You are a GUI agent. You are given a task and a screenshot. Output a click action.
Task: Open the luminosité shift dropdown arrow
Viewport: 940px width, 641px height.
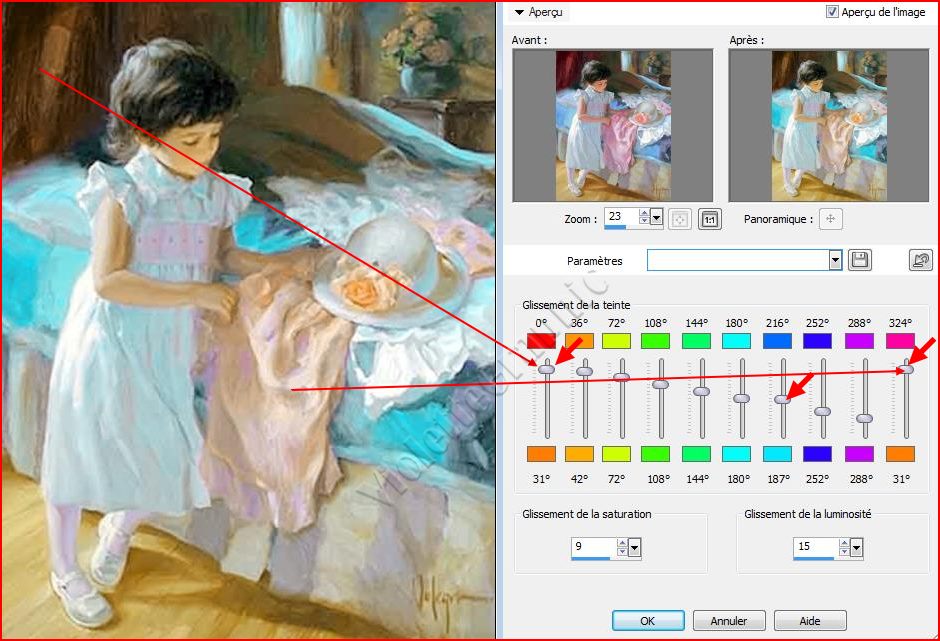pyautogui.click(x=856, y=547)
